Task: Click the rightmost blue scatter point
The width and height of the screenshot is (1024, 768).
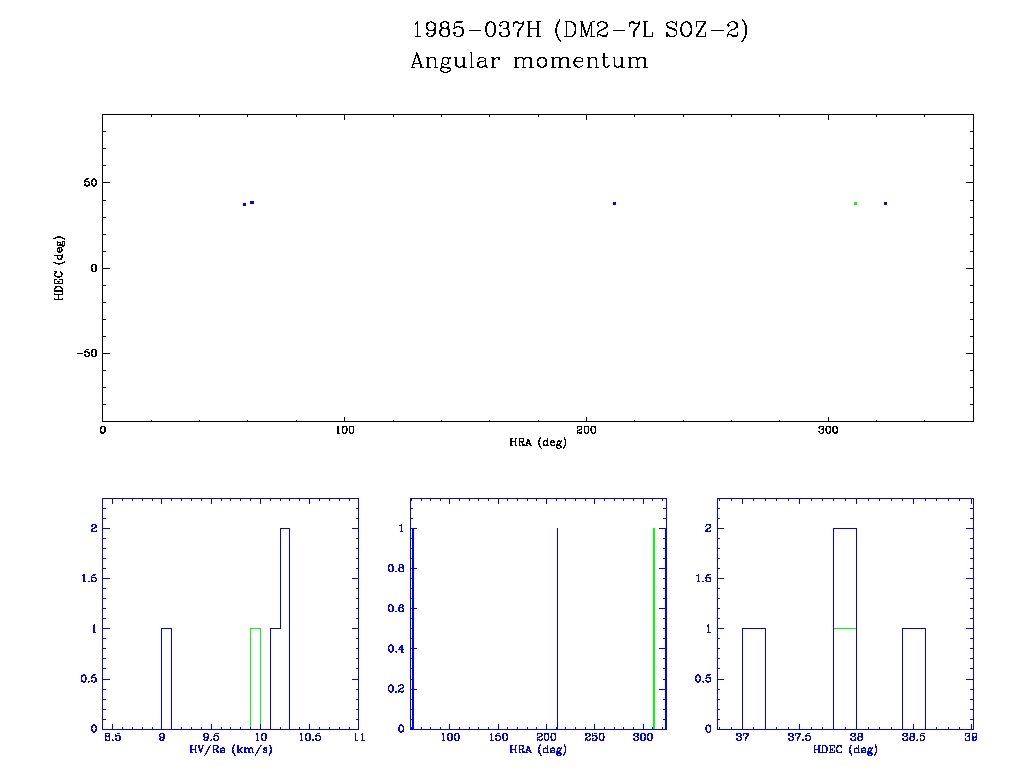Action: coord(885,203)
